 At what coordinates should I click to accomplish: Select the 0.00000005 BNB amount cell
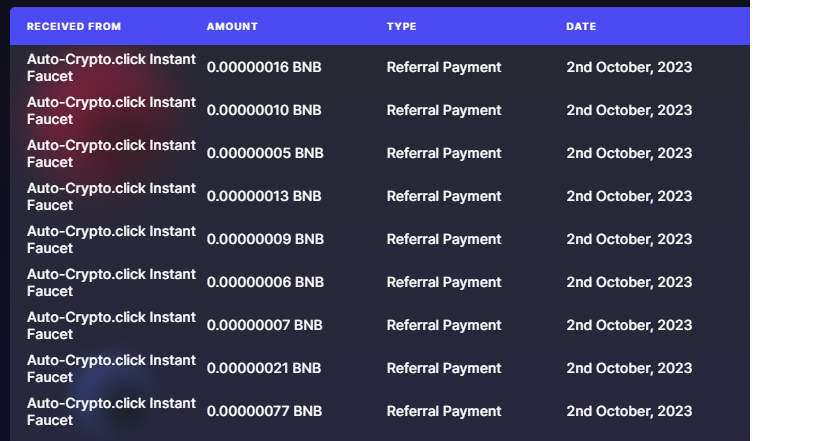(265, 153)
